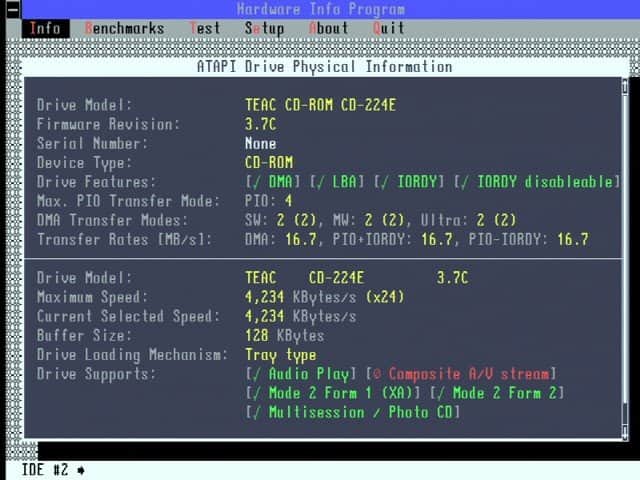
Task: Click the Device Type value CD-ROM
Action: tap(269, 162)
